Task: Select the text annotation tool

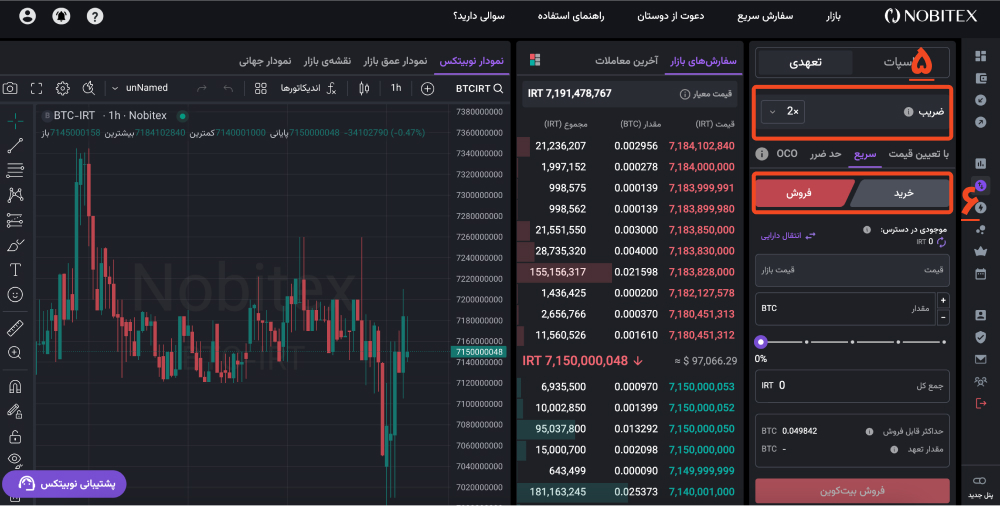Action: 15,269
